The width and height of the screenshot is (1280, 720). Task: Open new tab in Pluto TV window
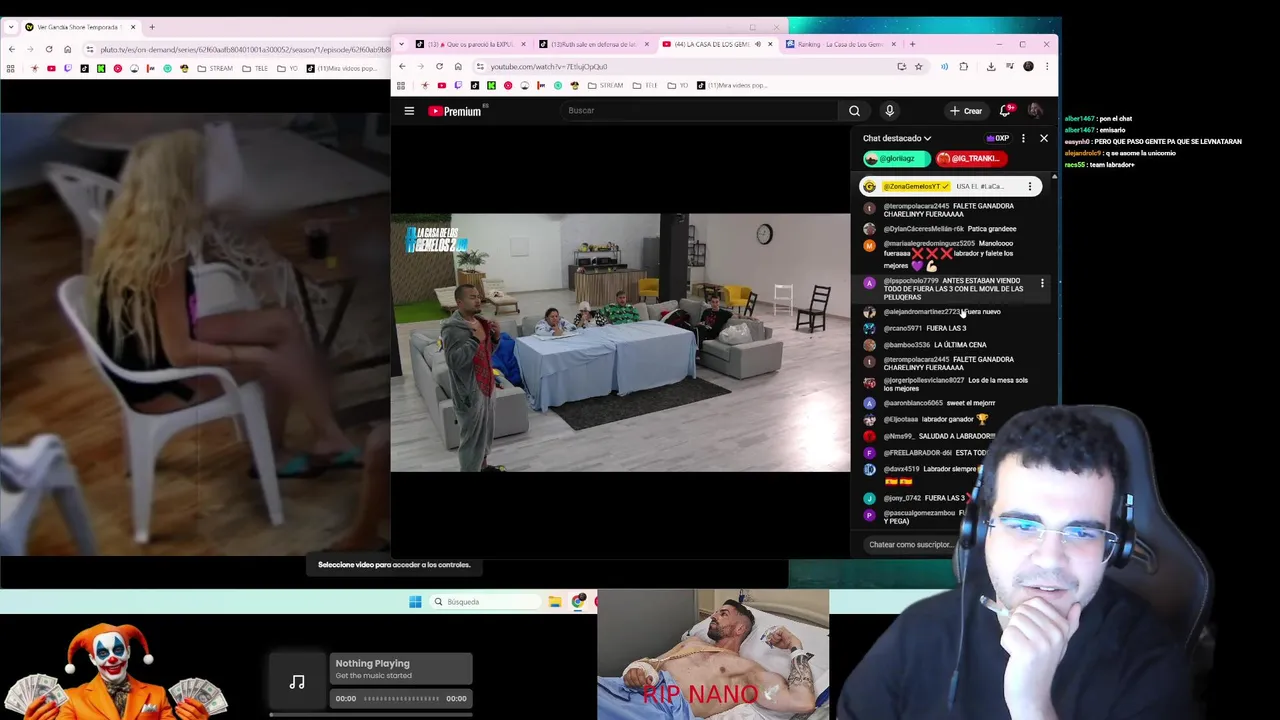pos(152,27)
